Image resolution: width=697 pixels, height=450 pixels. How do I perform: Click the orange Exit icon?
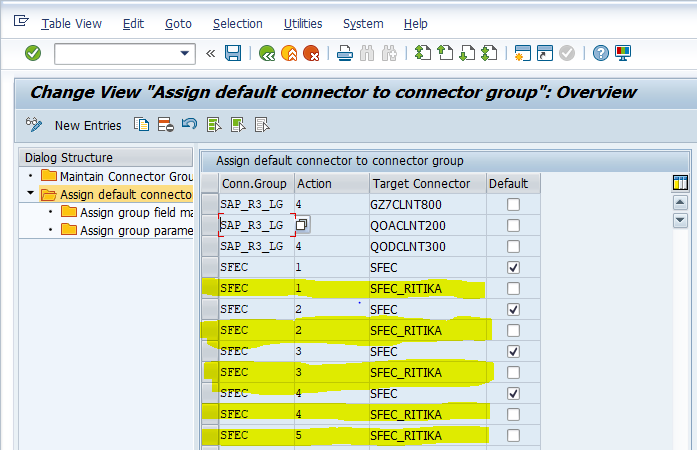289,53
